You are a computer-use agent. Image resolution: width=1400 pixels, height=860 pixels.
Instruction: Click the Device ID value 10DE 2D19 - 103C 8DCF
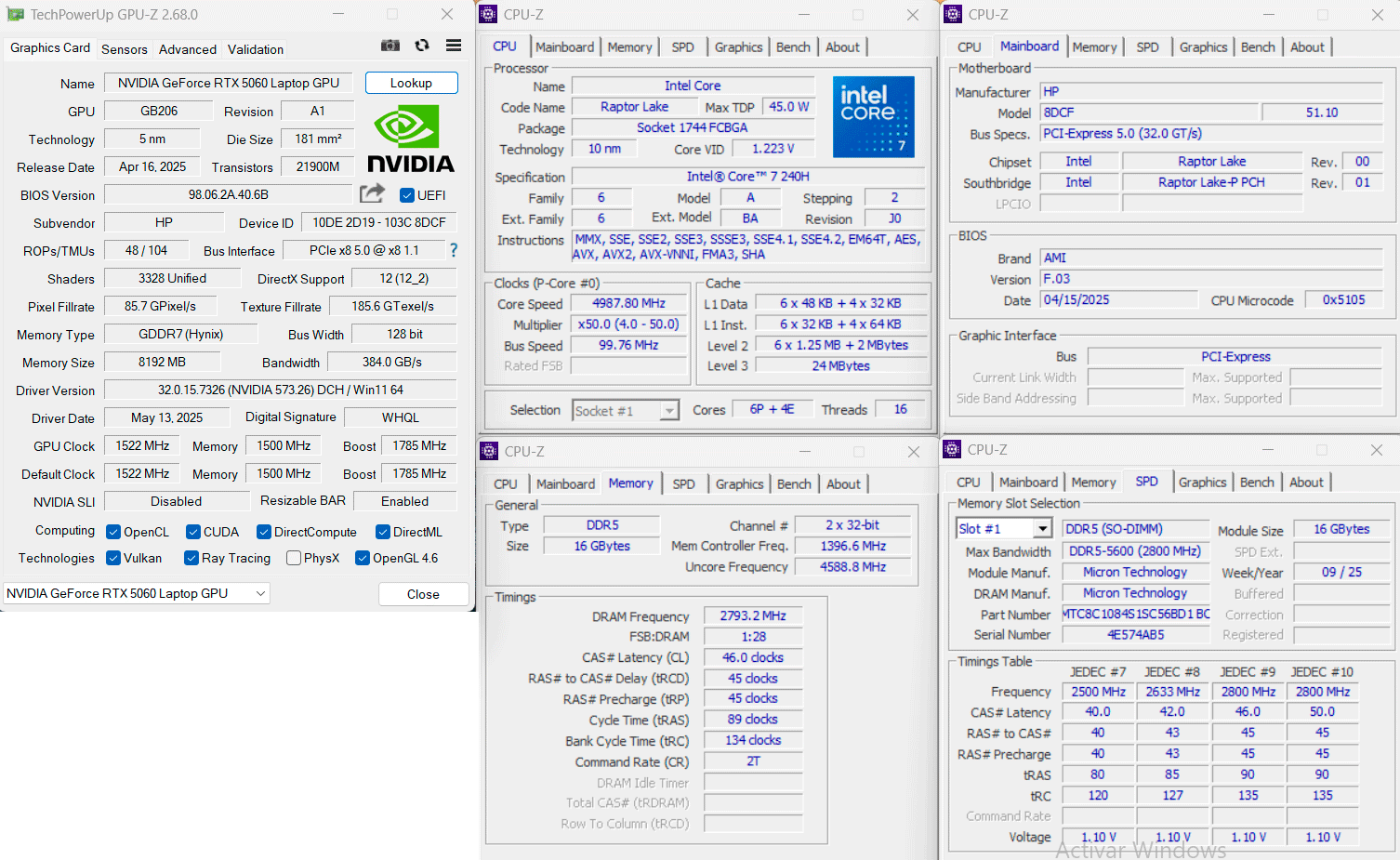(379, 222)
